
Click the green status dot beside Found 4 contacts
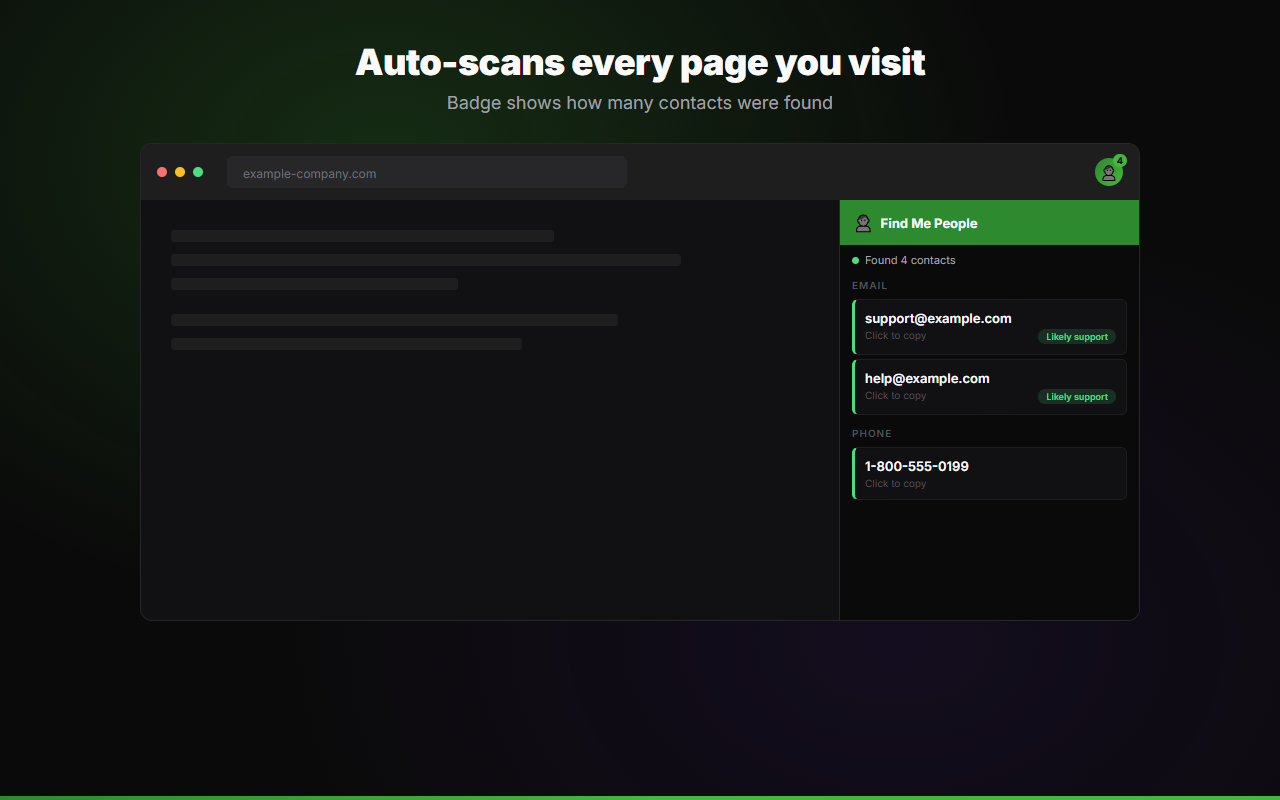[x=855, y=260]
